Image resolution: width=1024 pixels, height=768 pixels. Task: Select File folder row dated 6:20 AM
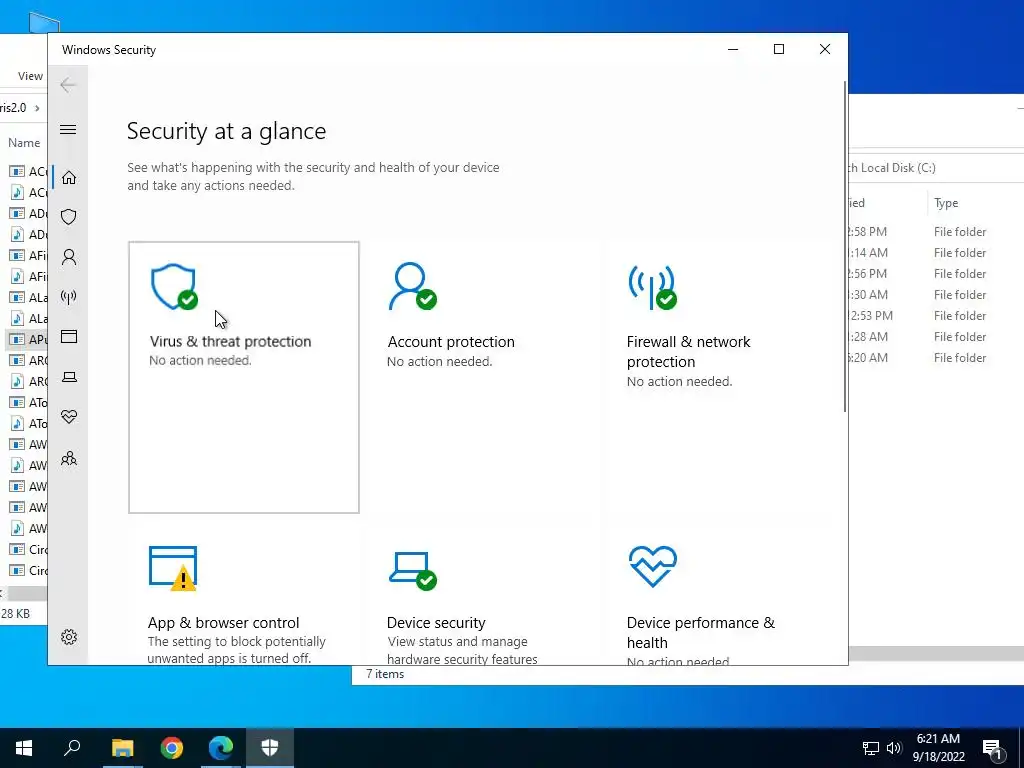(x=936, y=358)
